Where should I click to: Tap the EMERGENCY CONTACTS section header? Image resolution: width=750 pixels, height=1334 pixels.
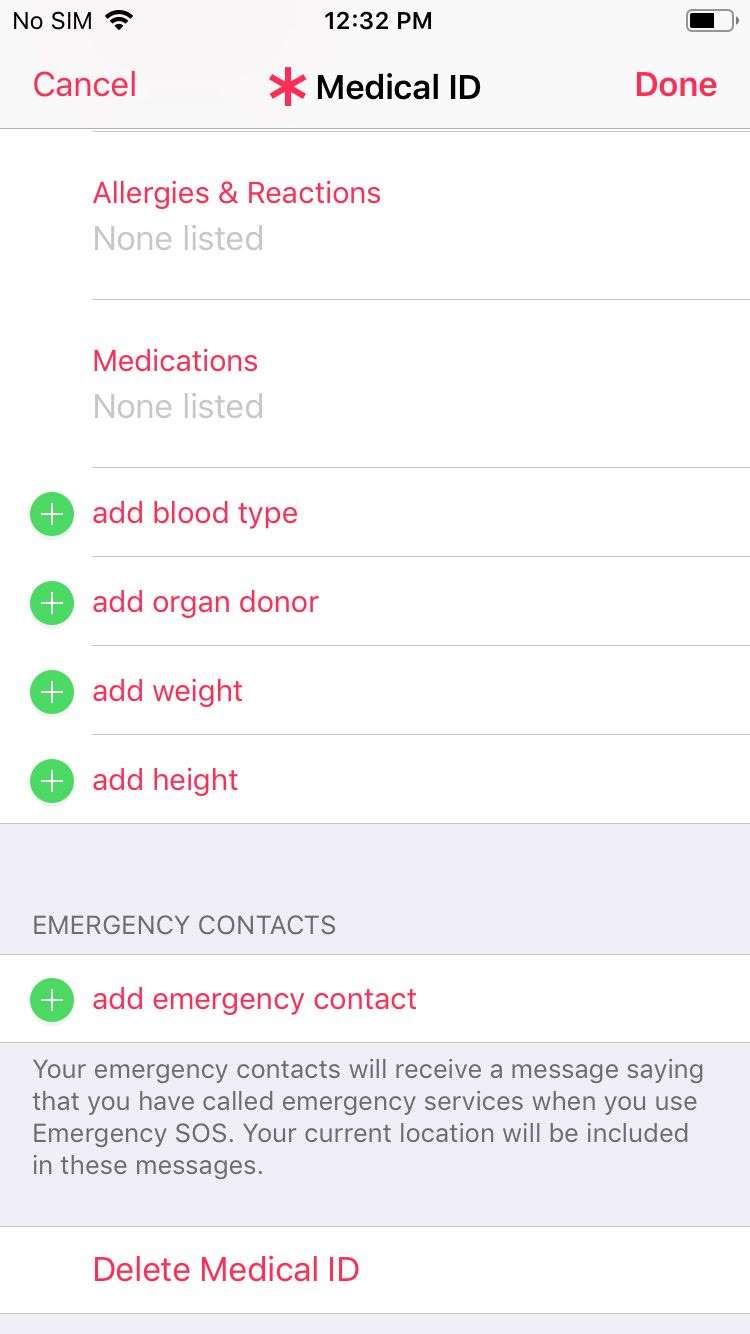pyautogui.click(x=183, y=925)
